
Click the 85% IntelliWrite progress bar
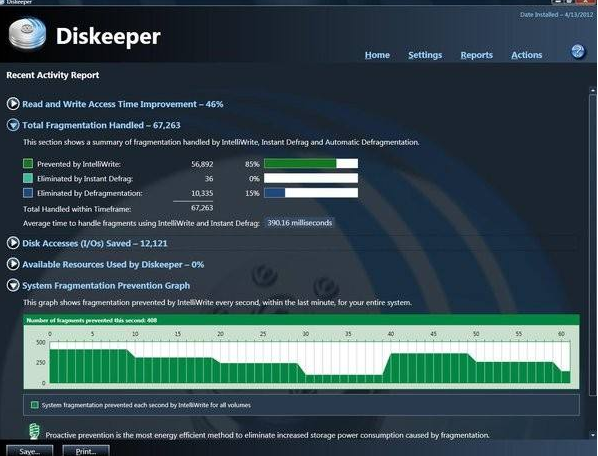pyautogui.click(x=311, y=164)
